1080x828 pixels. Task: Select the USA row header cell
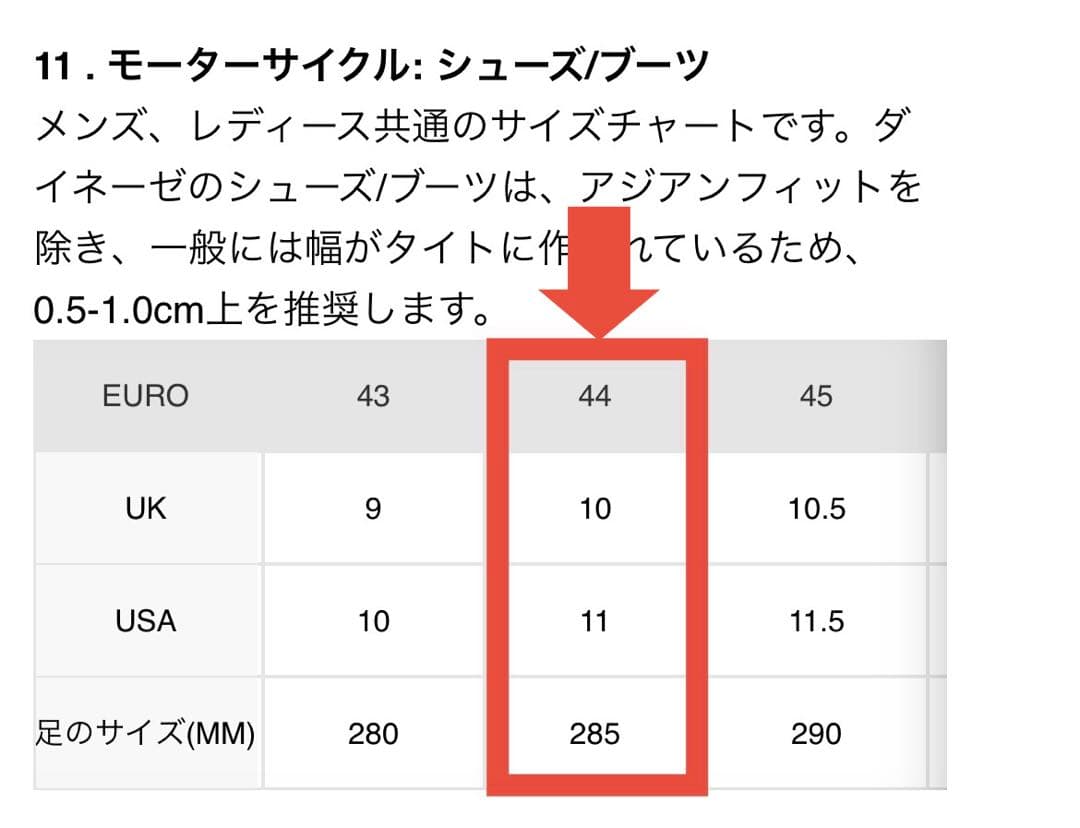[x=146, y=621]
